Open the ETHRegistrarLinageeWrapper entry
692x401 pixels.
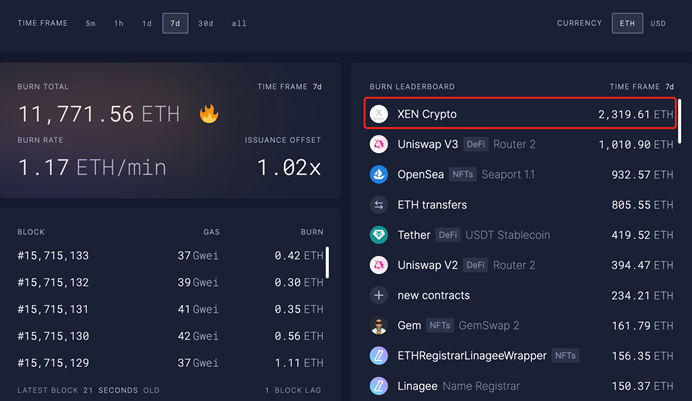pos(521,356)
